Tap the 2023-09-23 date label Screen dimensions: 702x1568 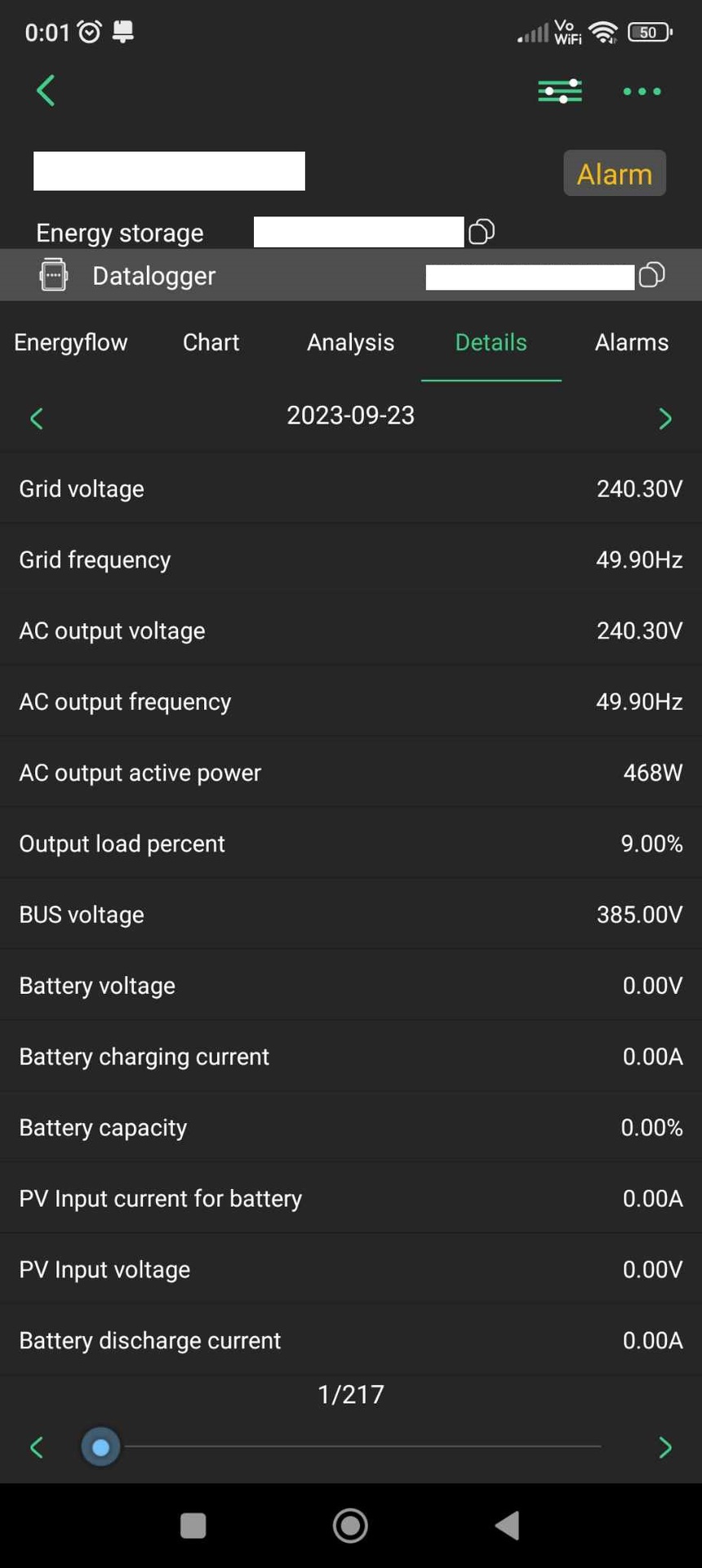coord(350,416)
